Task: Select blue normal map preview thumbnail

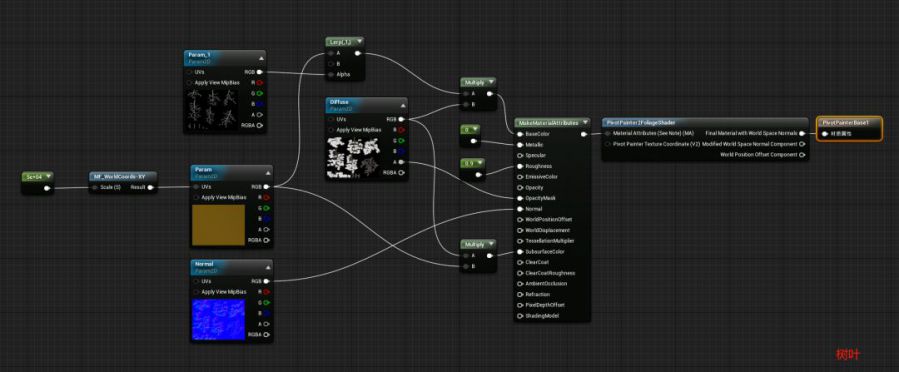Action: pyautogui.click(x=218, y=320)
